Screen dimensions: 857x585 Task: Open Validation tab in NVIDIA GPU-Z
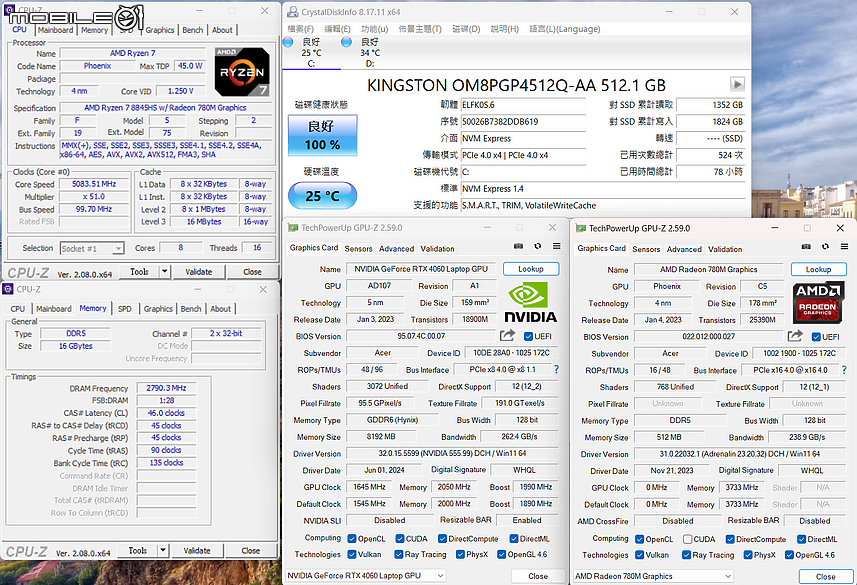(437, 249)
